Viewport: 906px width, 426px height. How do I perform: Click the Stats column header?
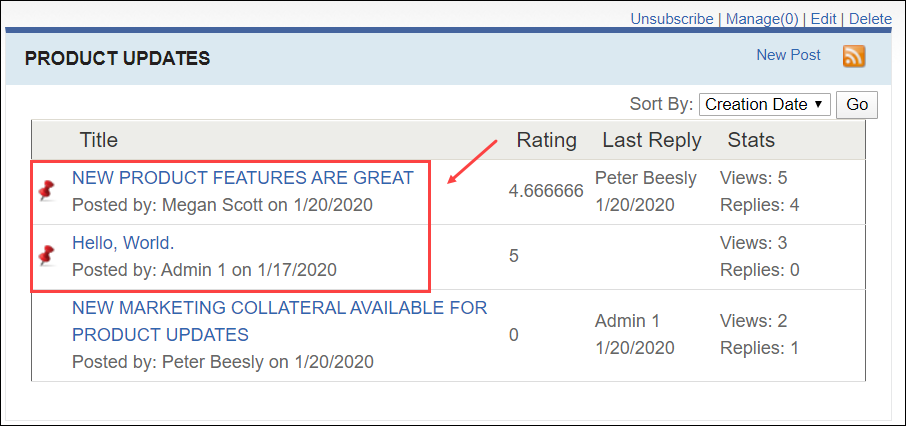(750, 140)
